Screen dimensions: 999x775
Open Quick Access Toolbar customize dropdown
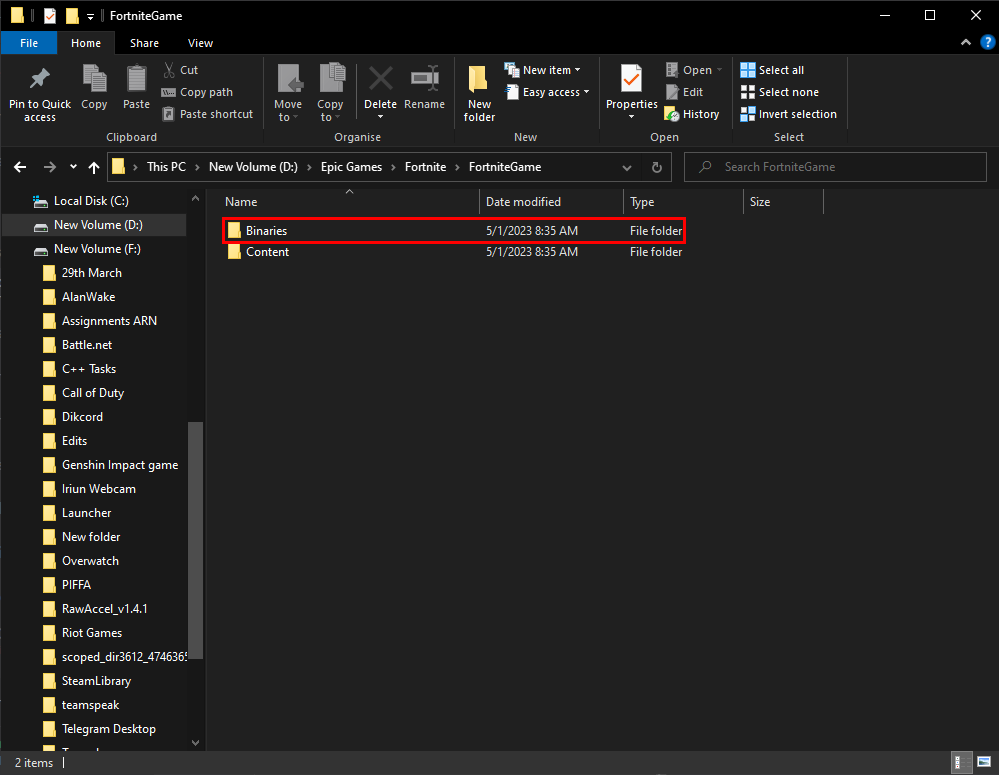(90, 16)
